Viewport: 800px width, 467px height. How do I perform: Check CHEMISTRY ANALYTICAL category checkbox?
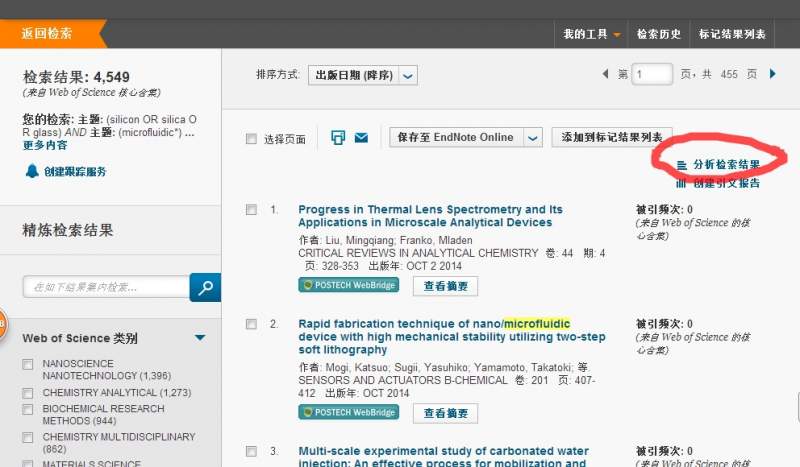point(28,393)
